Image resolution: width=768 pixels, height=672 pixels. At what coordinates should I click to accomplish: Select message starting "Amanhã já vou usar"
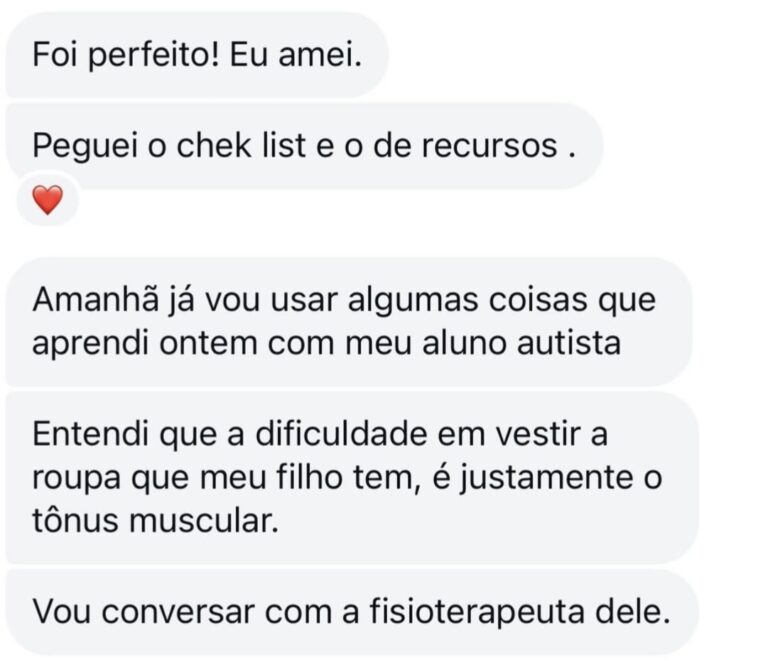[348, 320]
